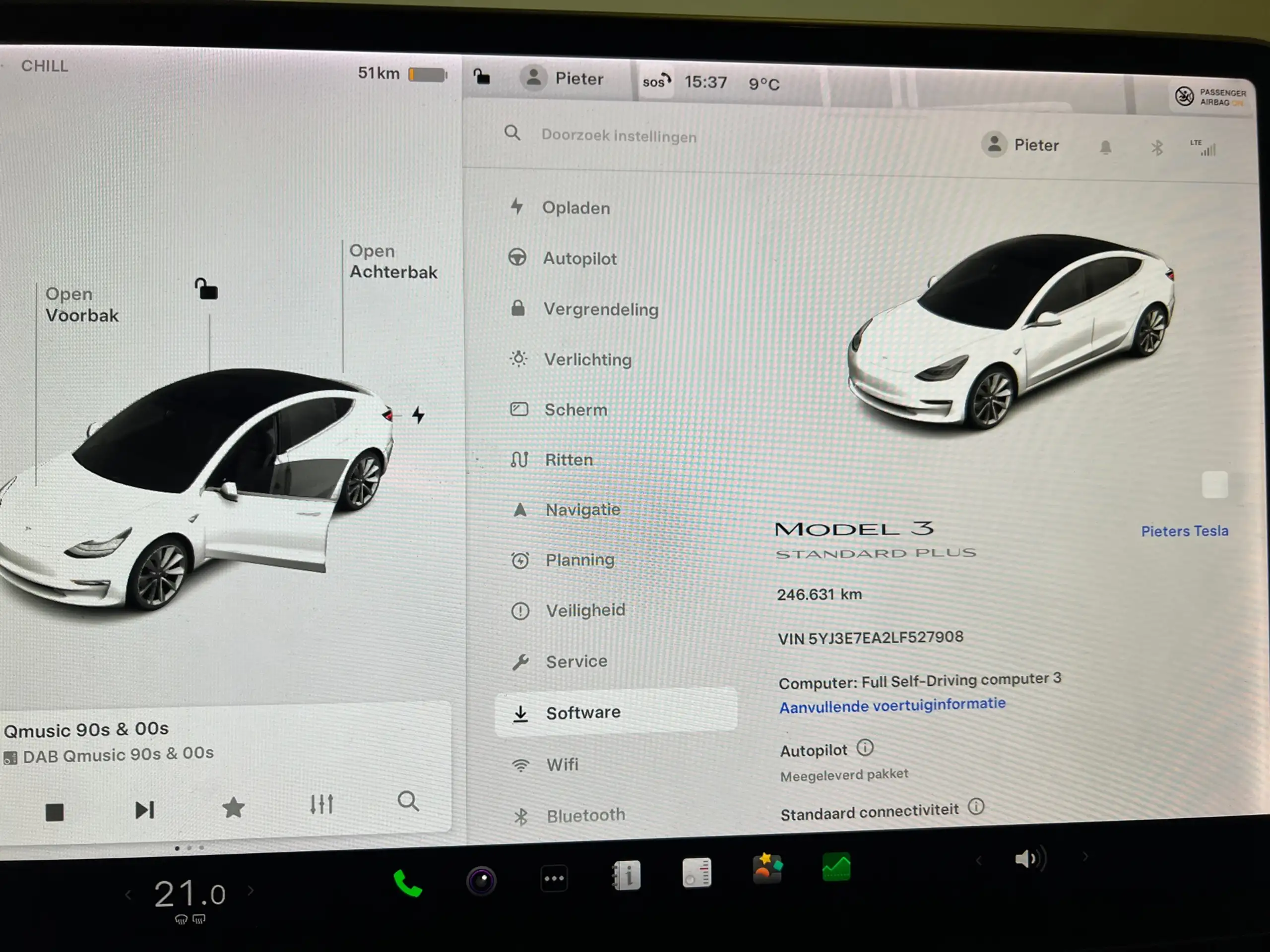Tap the 246.631 km odometer reading
Image resolution: width=1270 pixels, height=952 pixels.
(820, 594)
